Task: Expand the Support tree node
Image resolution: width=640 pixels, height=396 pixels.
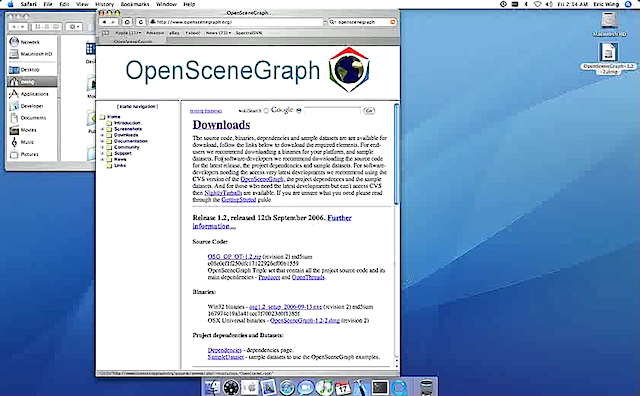Action: click(x=102, y=154)
